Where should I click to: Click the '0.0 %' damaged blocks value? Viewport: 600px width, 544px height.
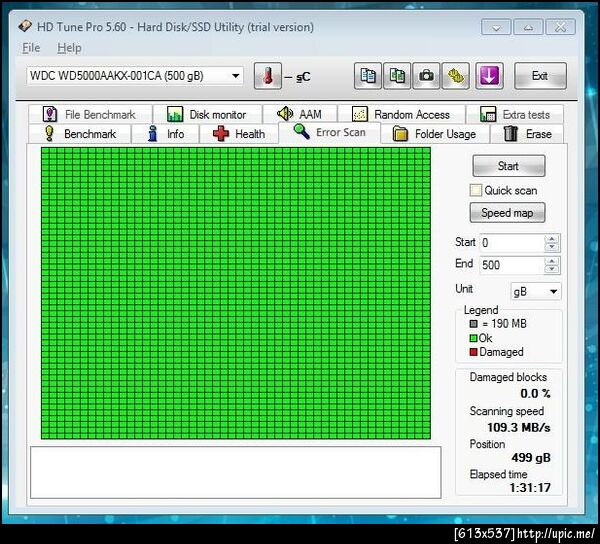pos(535,393)
